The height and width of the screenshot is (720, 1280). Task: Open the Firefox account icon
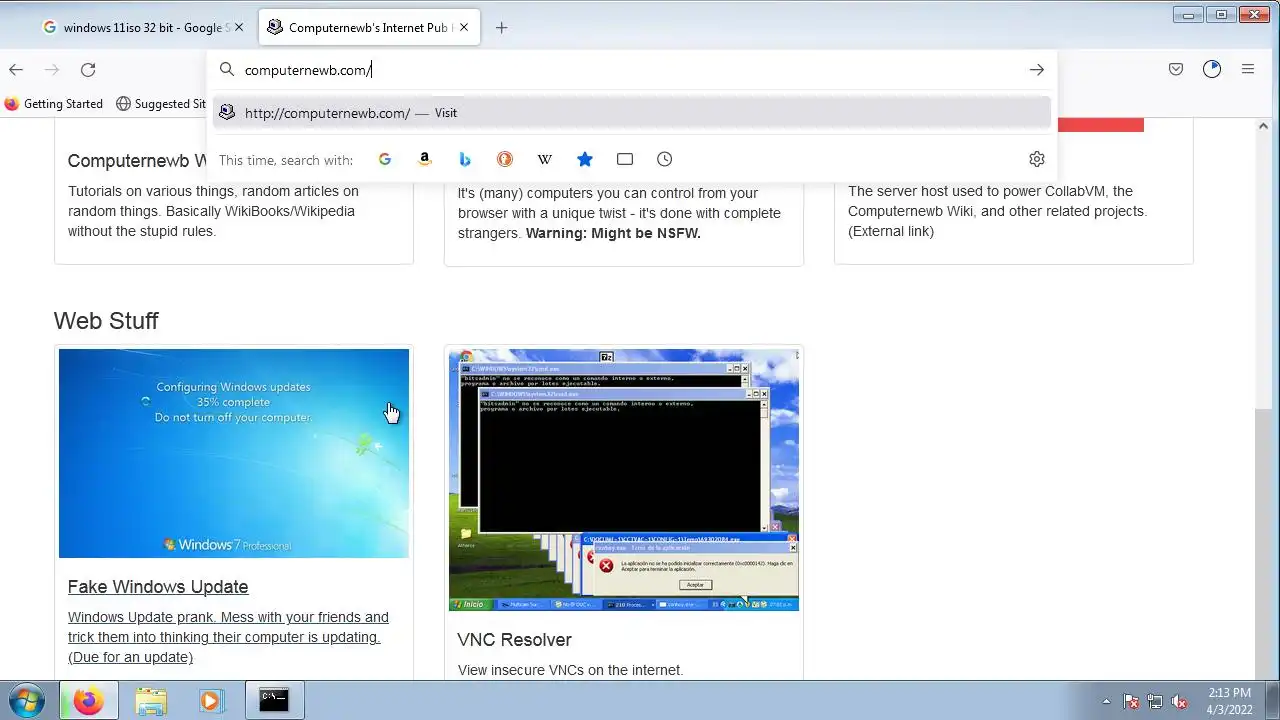[x=1212, y=69]
